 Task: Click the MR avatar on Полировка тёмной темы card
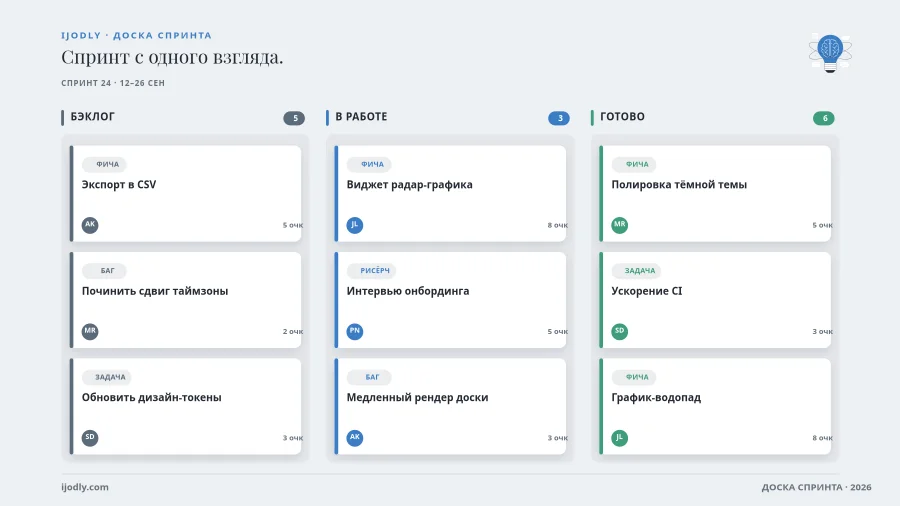[x=619, y=225]
